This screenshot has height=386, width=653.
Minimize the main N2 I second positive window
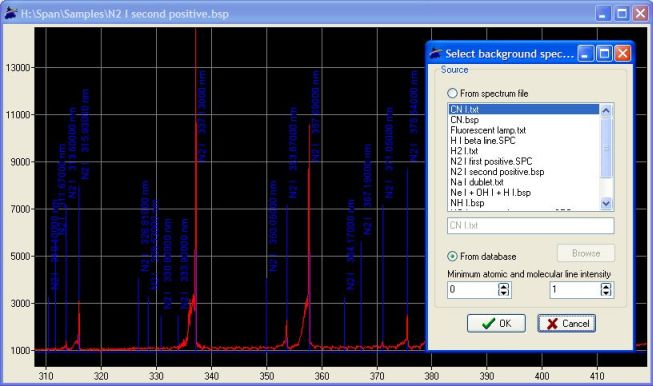[603, 13]
